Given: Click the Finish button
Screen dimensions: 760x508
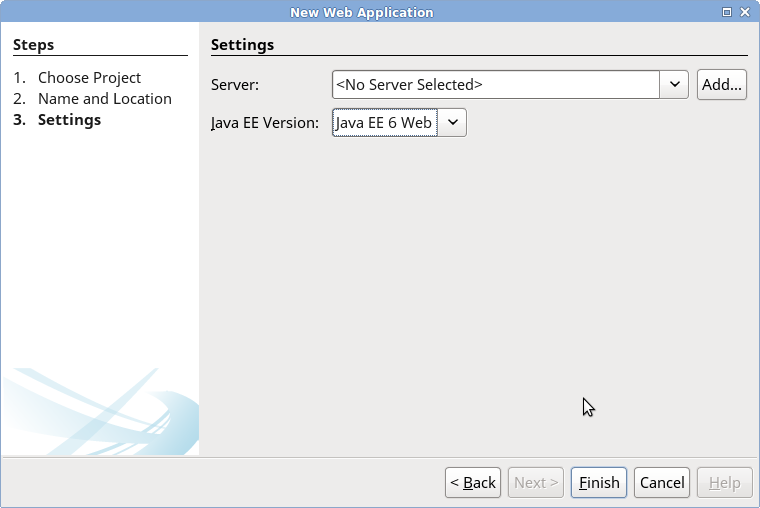Looking at the screenshot, I should [x=599, y=482].
